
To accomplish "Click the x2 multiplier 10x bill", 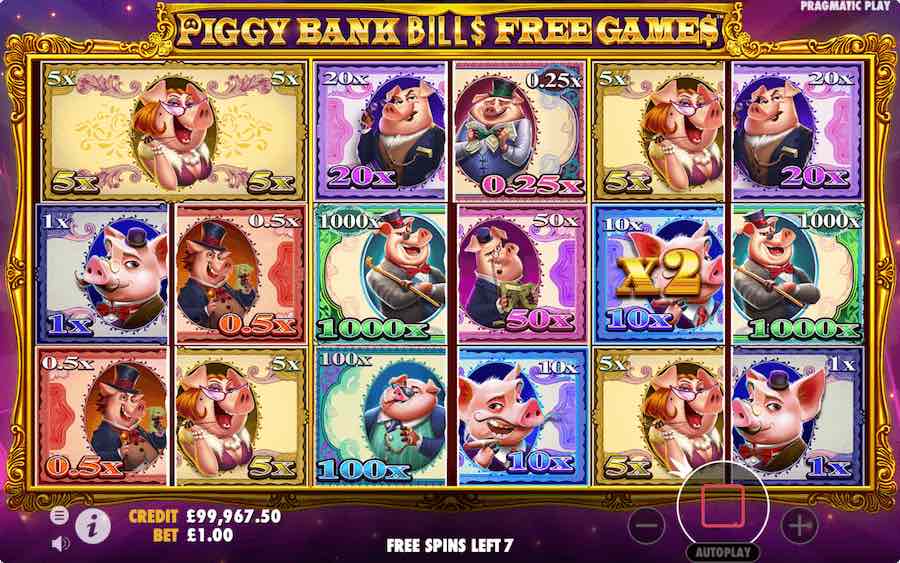I will 660,274.
